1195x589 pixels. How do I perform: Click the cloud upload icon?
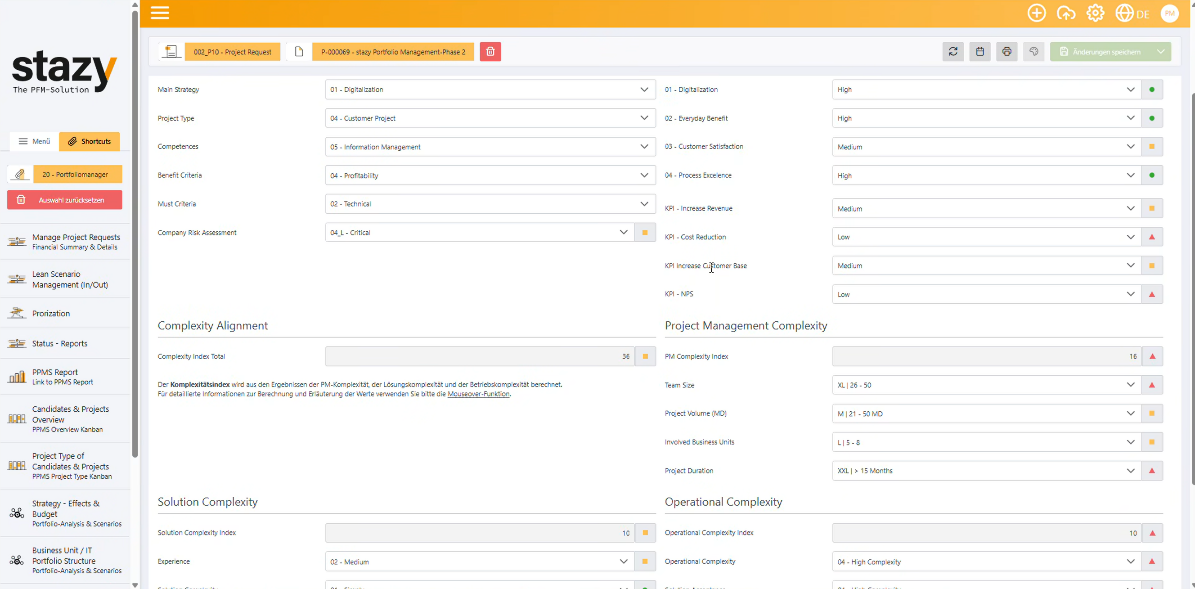pos(1066,13)
